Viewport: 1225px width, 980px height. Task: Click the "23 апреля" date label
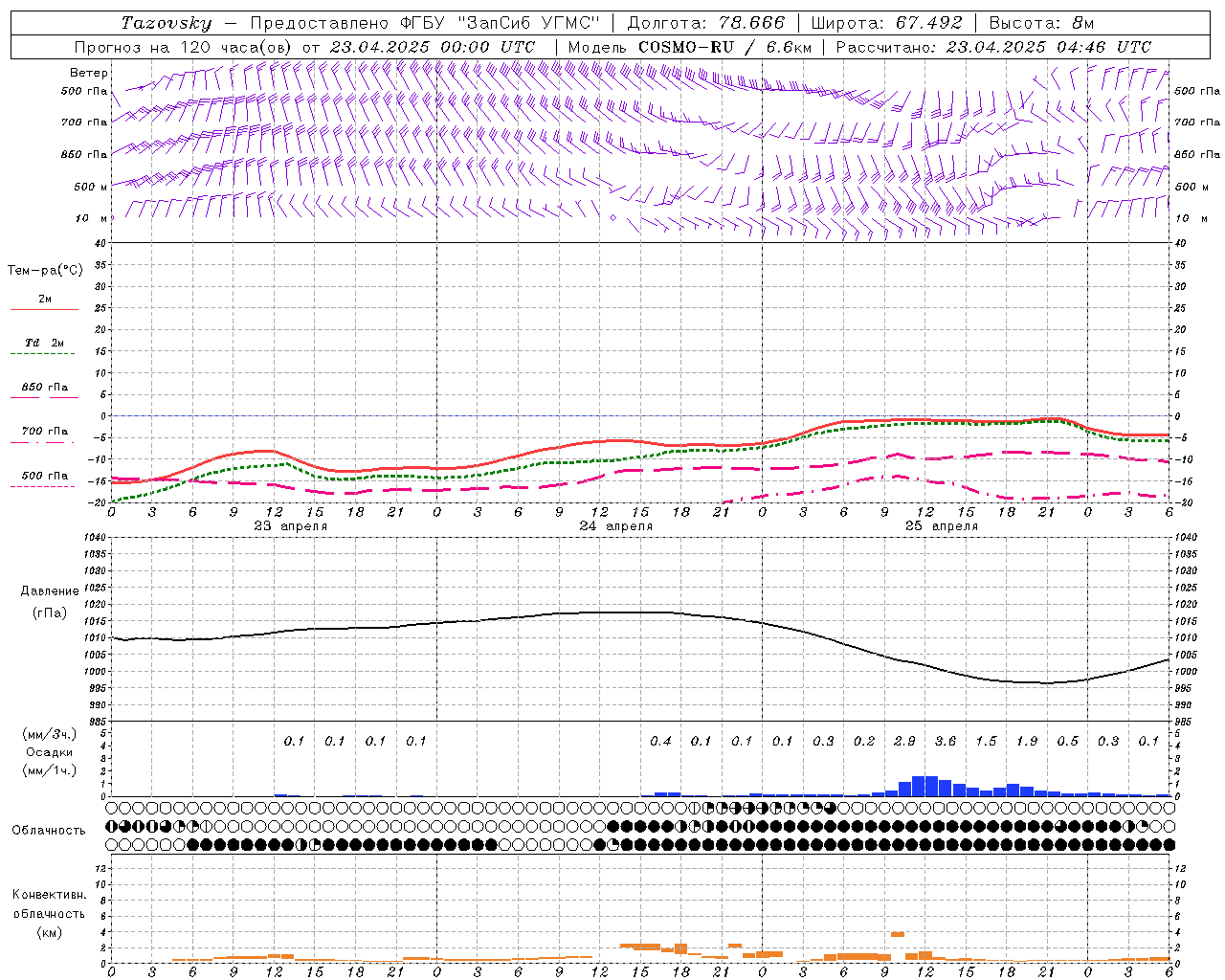(x=291, y=526)
